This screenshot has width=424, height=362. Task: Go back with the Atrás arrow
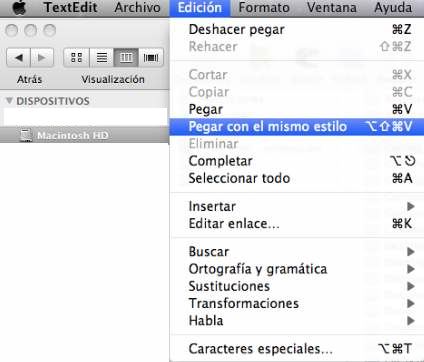click(x=19, y=58)
